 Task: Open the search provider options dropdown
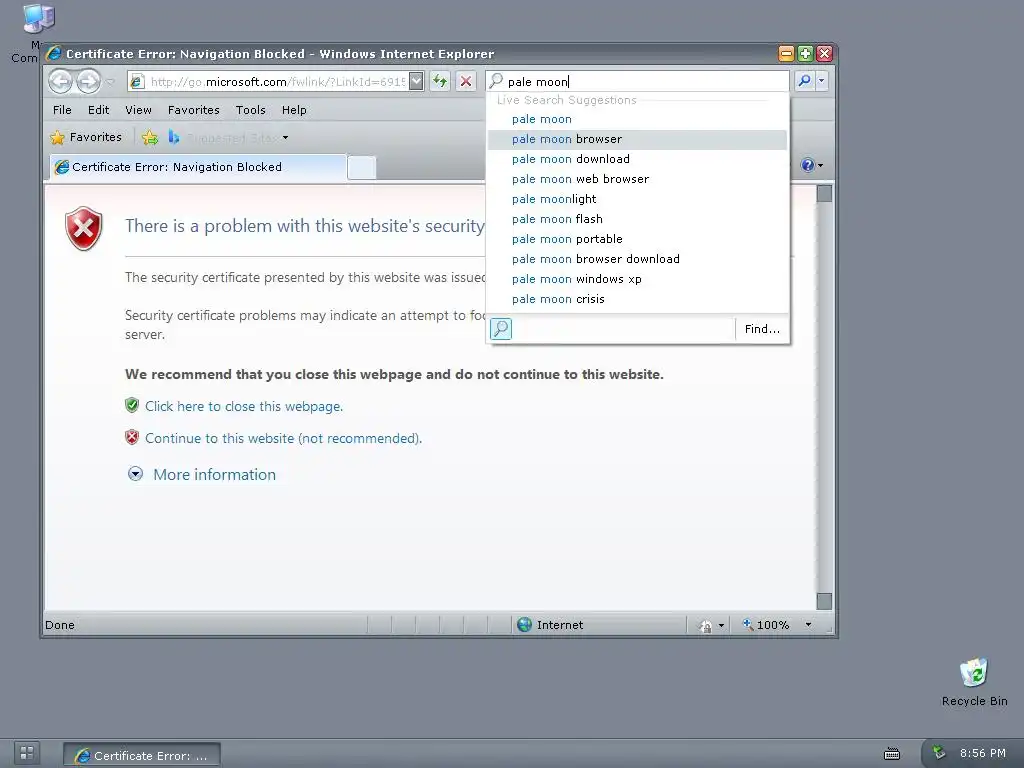tap(822, 81)
